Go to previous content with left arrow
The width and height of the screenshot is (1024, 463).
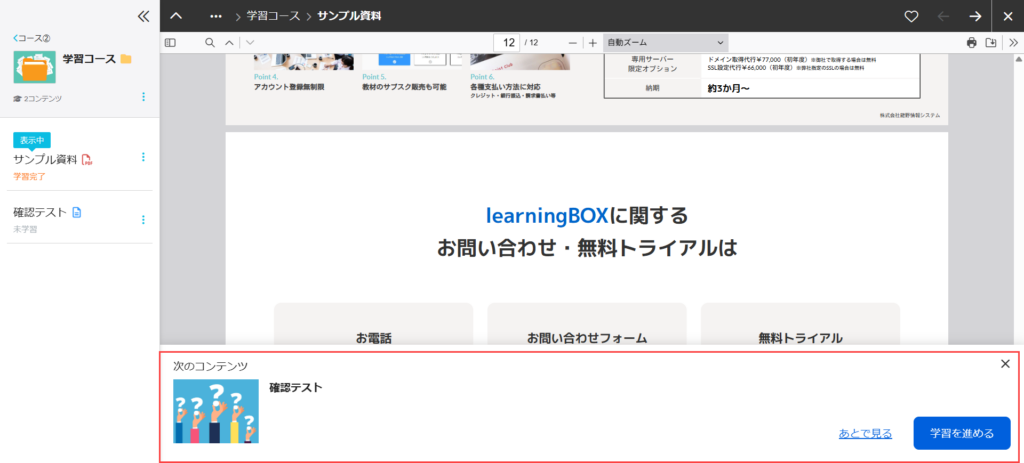point(943,16)
